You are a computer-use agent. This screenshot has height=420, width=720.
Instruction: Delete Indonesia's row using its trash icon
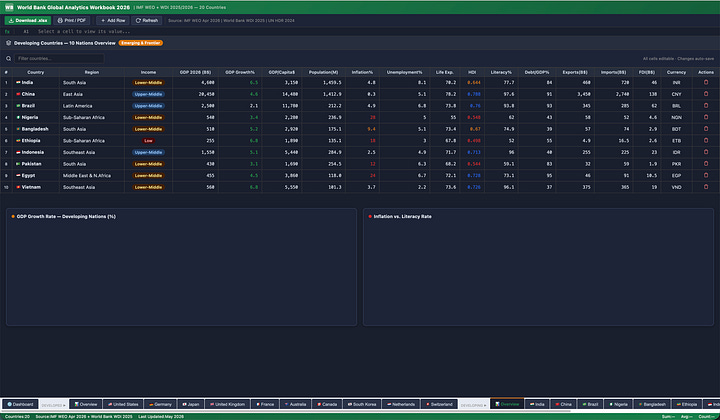pyautogui.click(x=706, y=152)
